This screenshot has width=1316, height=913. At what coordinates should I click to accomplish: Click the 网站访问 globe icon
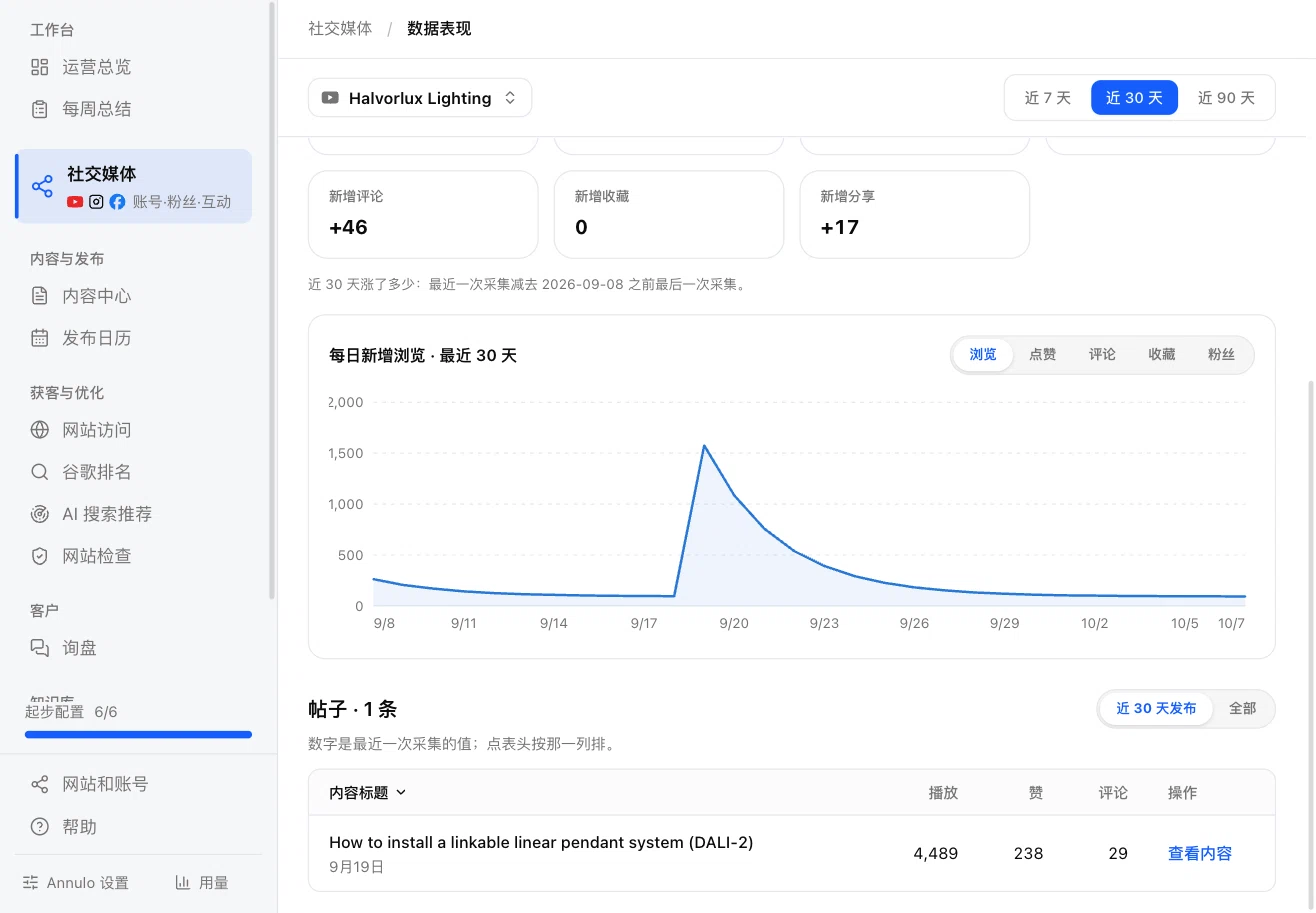[40, 430]
